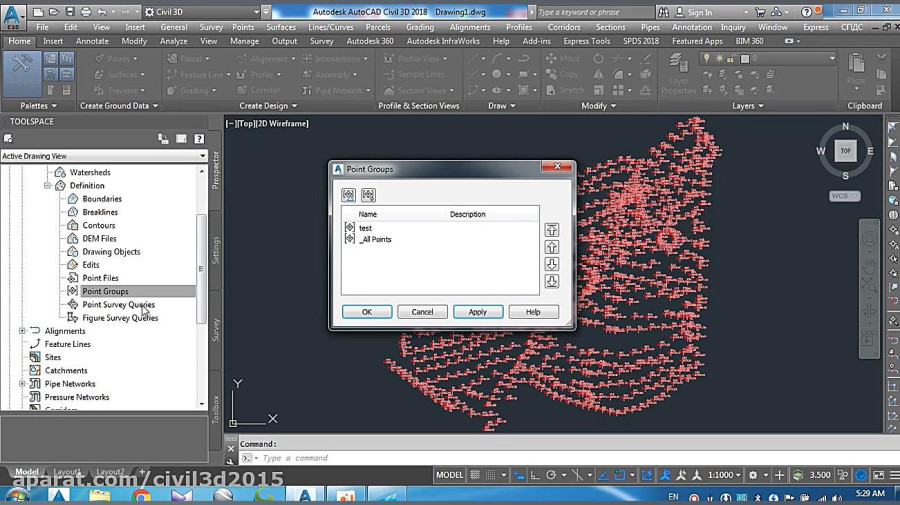The width and height of the screenshot is (900, 505).
Task: Click OK in Point Groups dialog
Action: (367, 312)
